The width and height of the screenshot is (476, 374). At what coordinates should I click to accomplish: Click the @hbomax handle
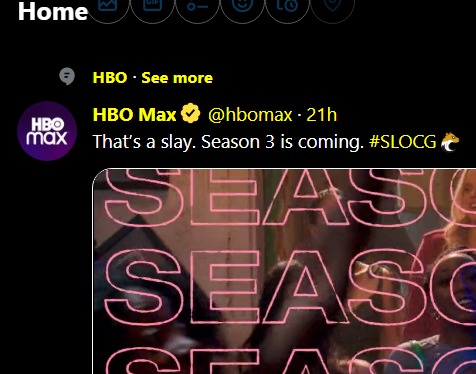click(250, 115)
